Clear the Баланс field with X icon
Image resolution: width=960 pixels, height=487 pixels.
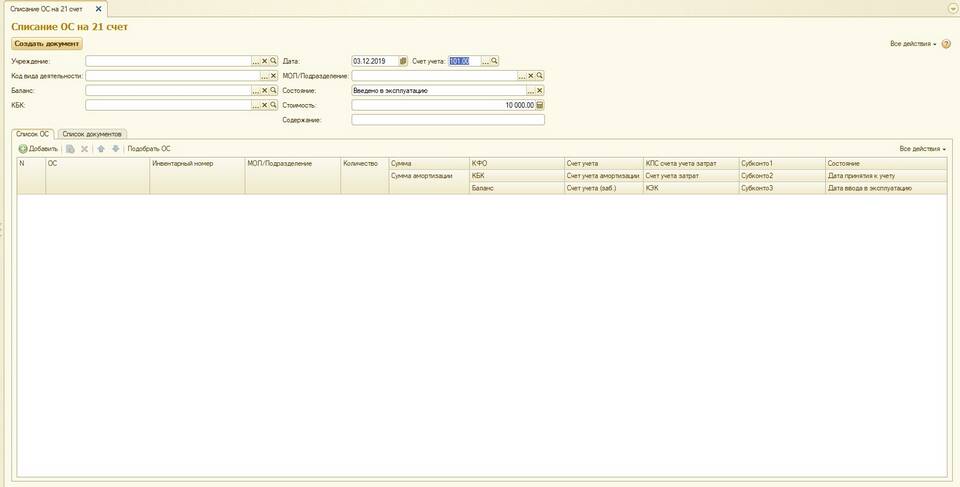[x=264, y=90]
